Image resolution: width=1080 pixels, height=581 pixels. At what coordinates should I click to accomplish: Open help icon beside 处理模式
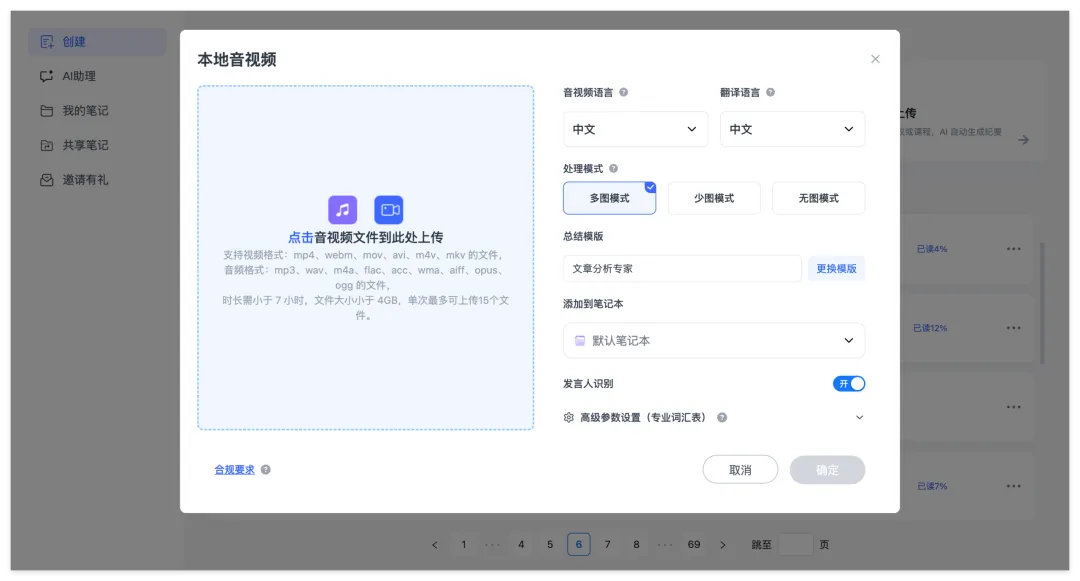(613, 169)
